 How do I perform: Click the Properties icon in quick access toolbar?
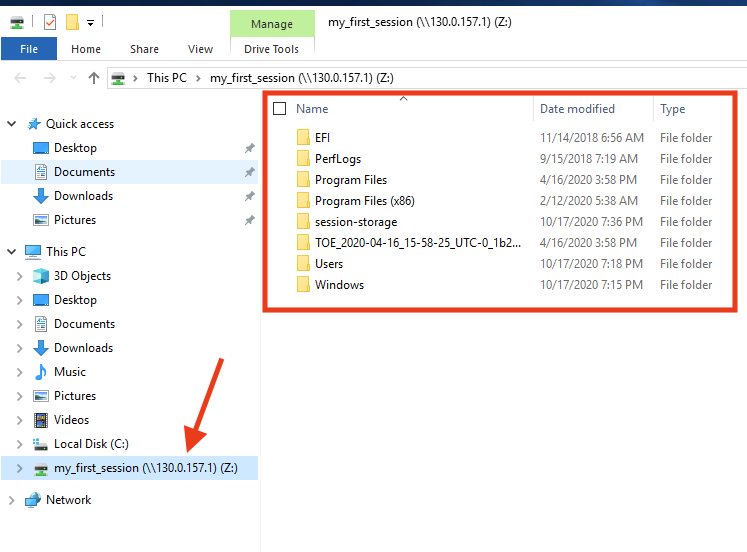pyautogui.click(x=50, y=22)
